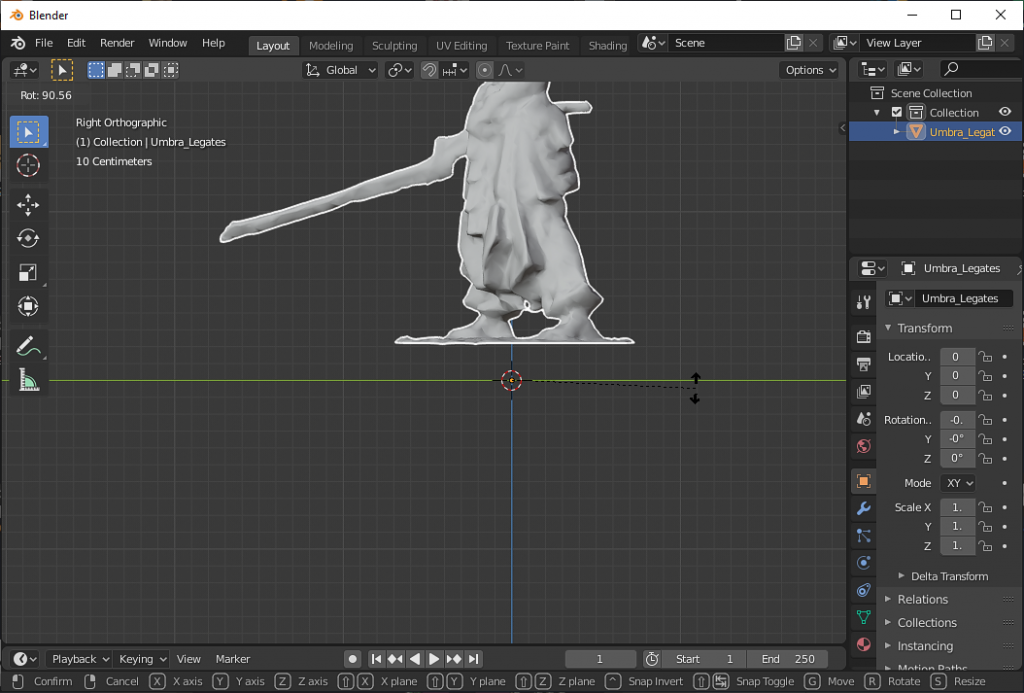Select the Scale tool
The height and width of the screenshot is (693, 1024).
(x=28, y=272)
